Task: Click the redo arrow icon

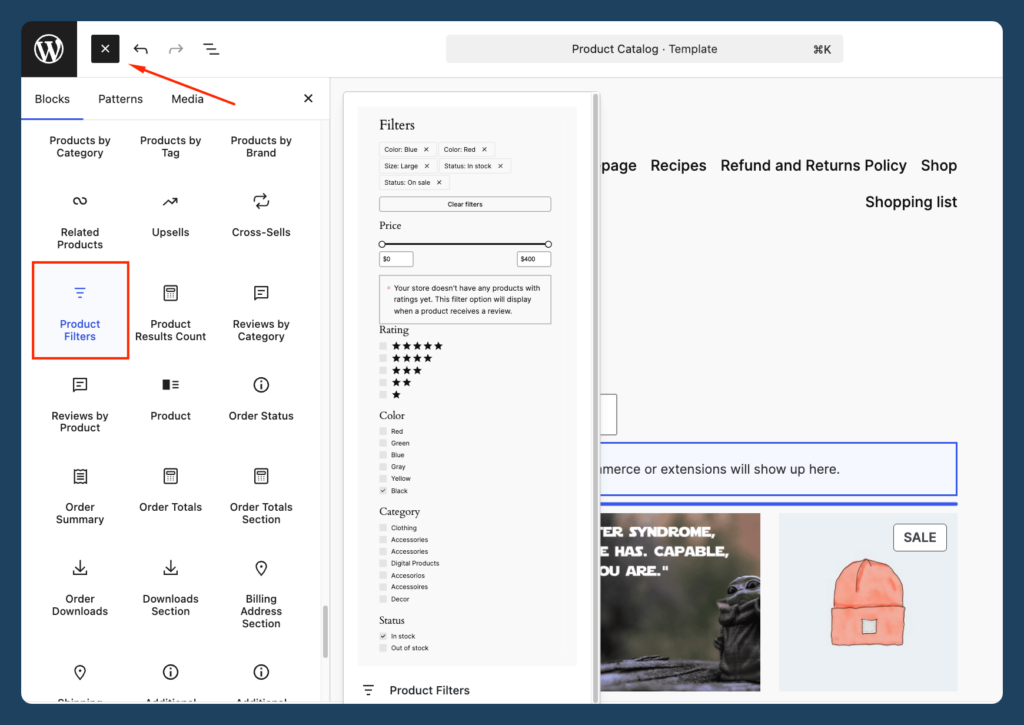Action: coord(176,49)
